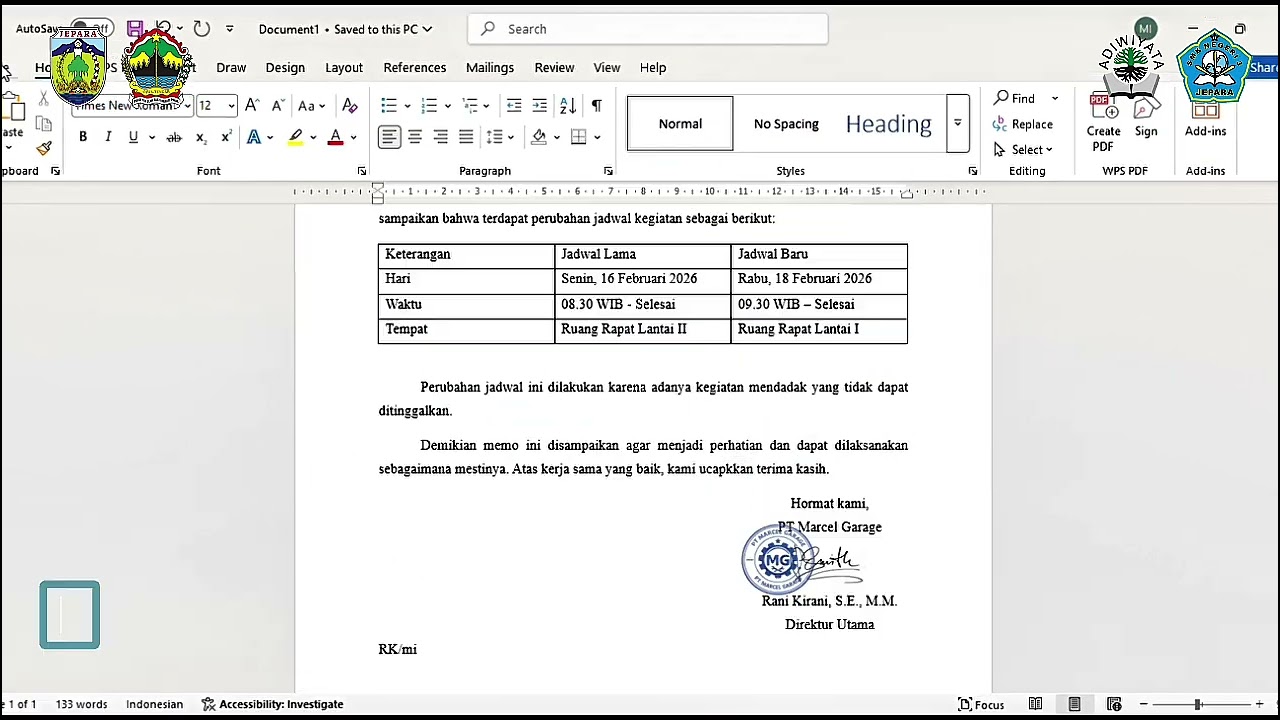Toggle Bold formatting
Viewport: 1280px width, 720px height.
point(83,137)
